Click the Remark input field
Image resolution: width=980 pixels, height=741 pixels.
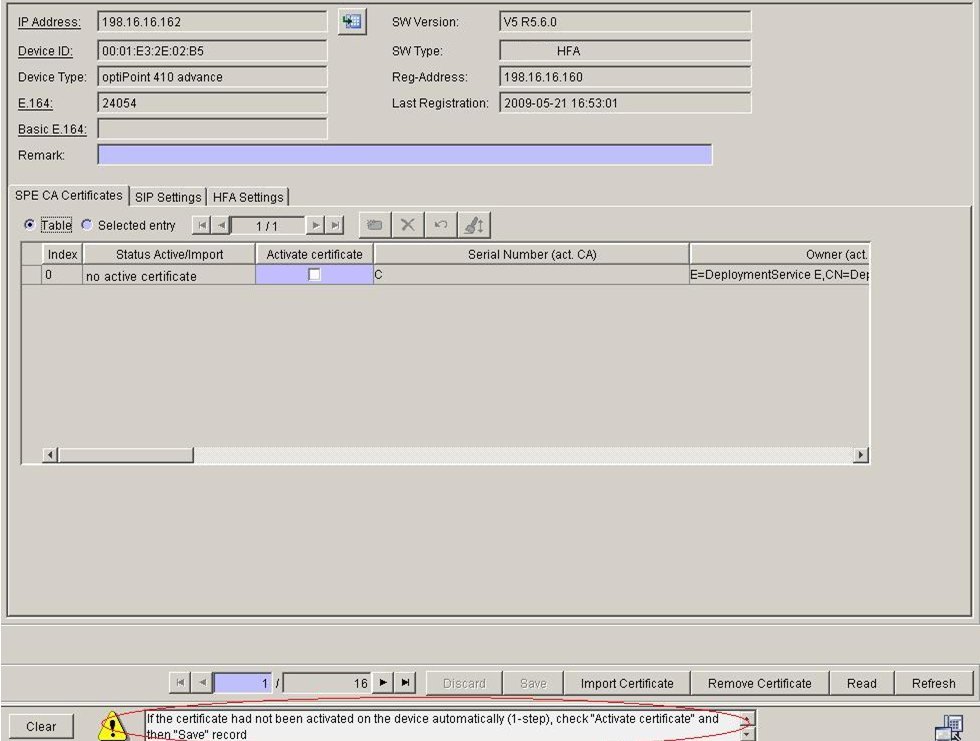click(404, 155)
